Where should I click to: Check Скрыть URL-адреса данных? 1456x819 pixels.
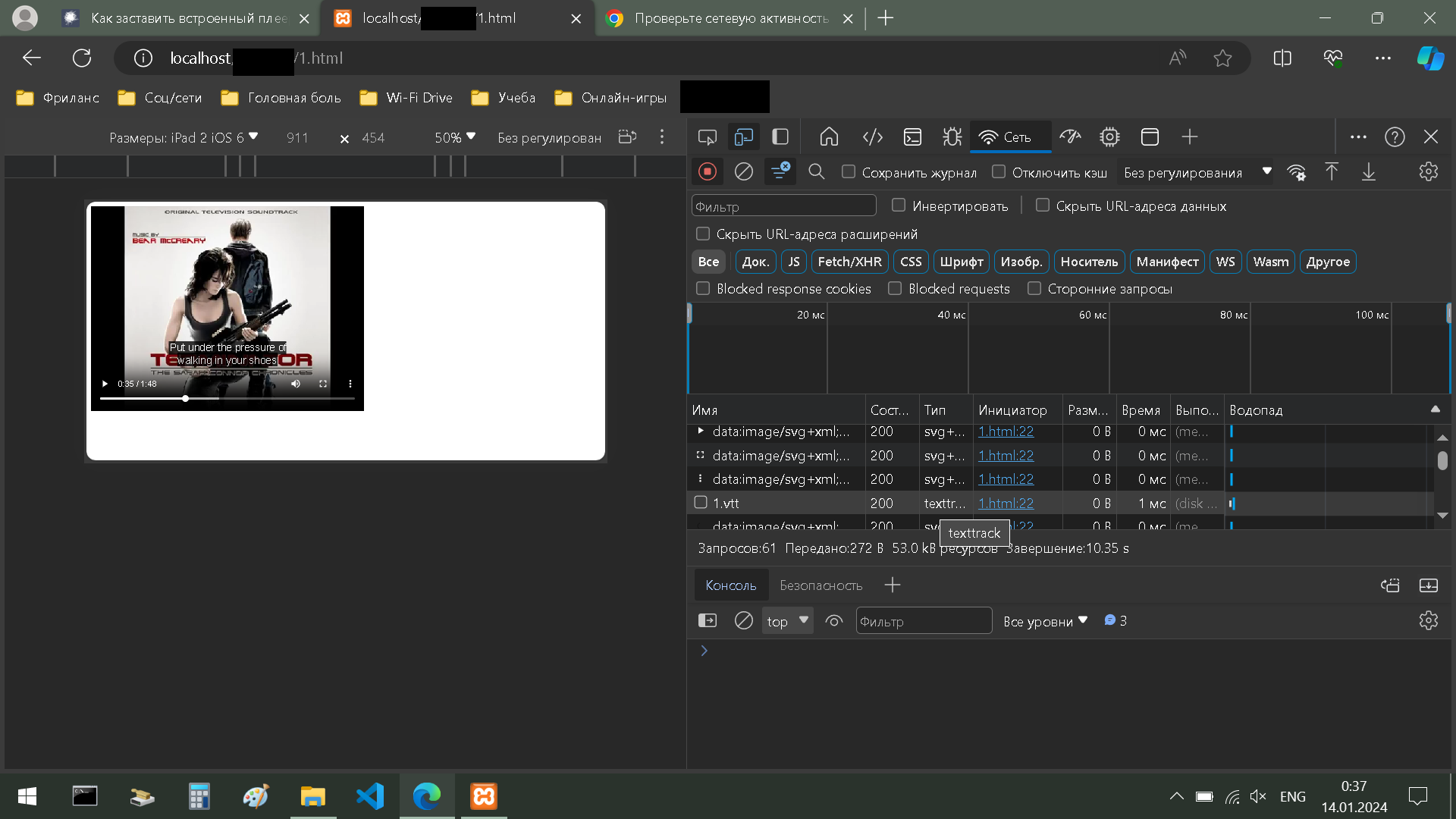point(1043,206)
